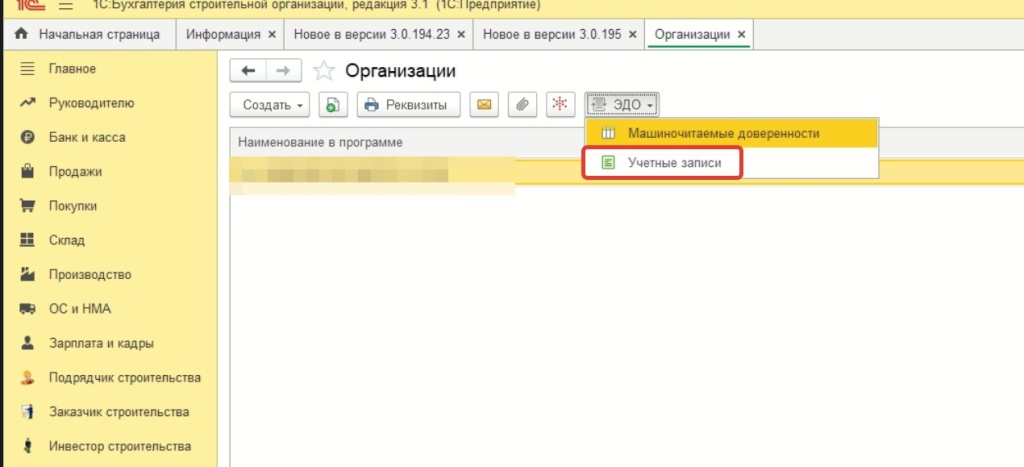Click the Реквизиты button
The width and height of the screenshot is (1024, 467).
pos(408,104)
